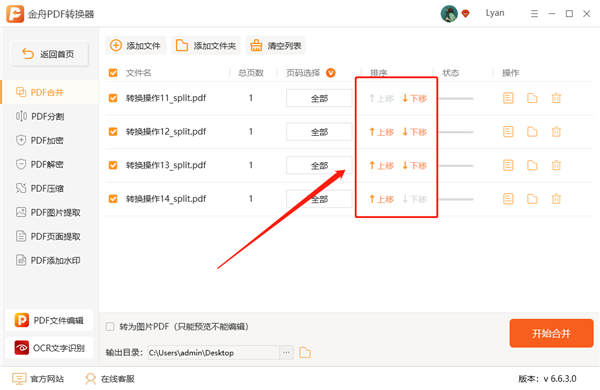
Task: Open folder icon for 转换操作14_split.pdf
Action: click(532, 199)
